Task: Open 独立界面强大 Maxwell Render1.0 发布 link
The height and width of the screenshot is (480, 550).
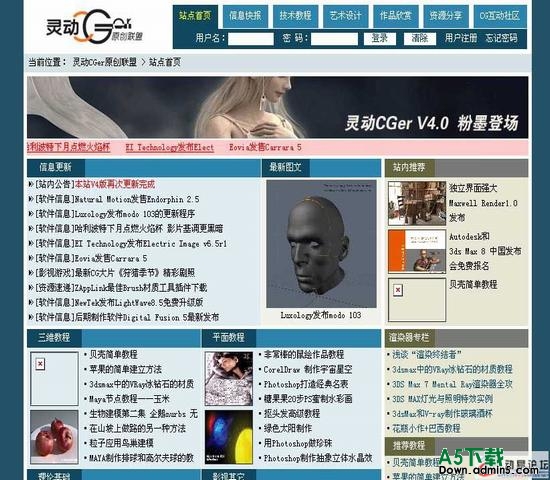Action: click(483, 203)
